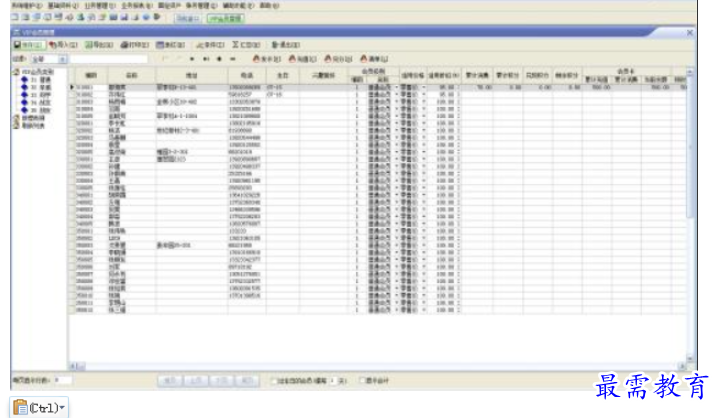Click the first flame-icon card action button
717x418 pixels.
[x=267, y=59]
